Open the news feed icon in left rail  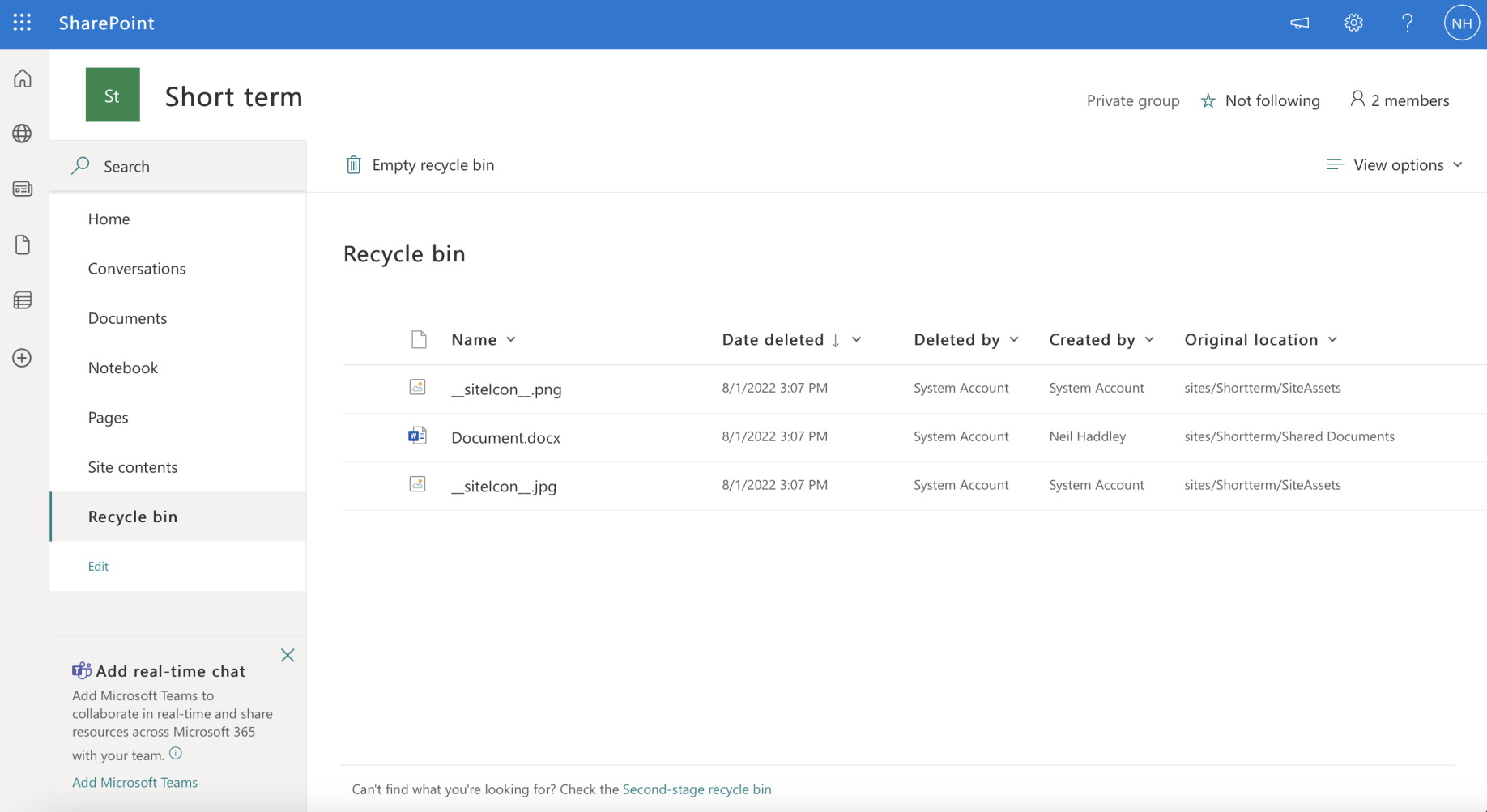coord(22,189)
